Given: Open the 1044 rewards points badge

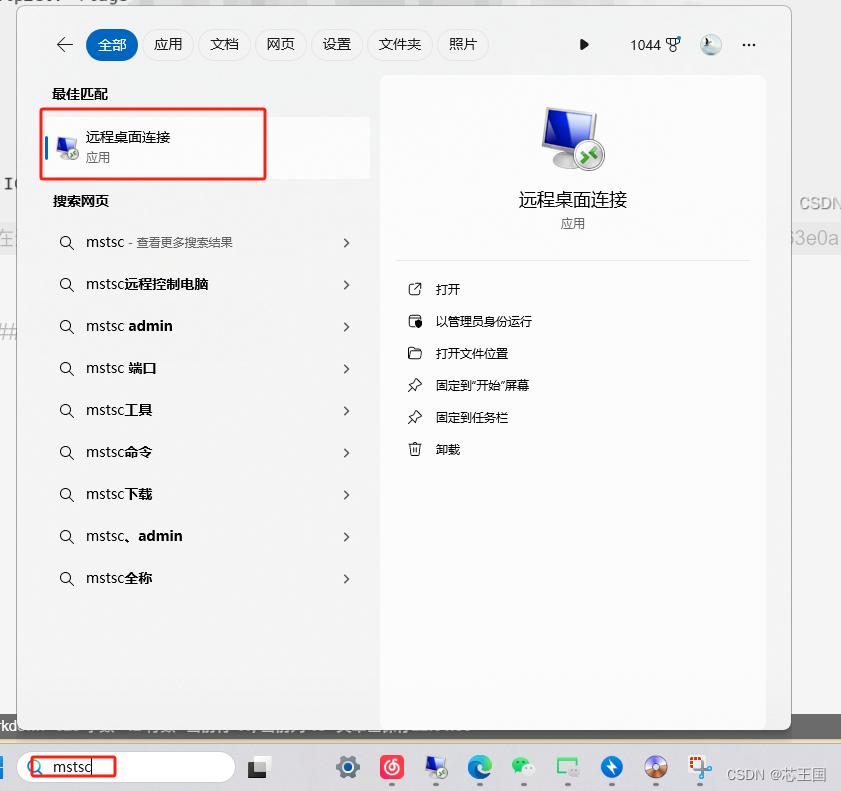Looking at the screenshot, I should (x=655, y=45).
